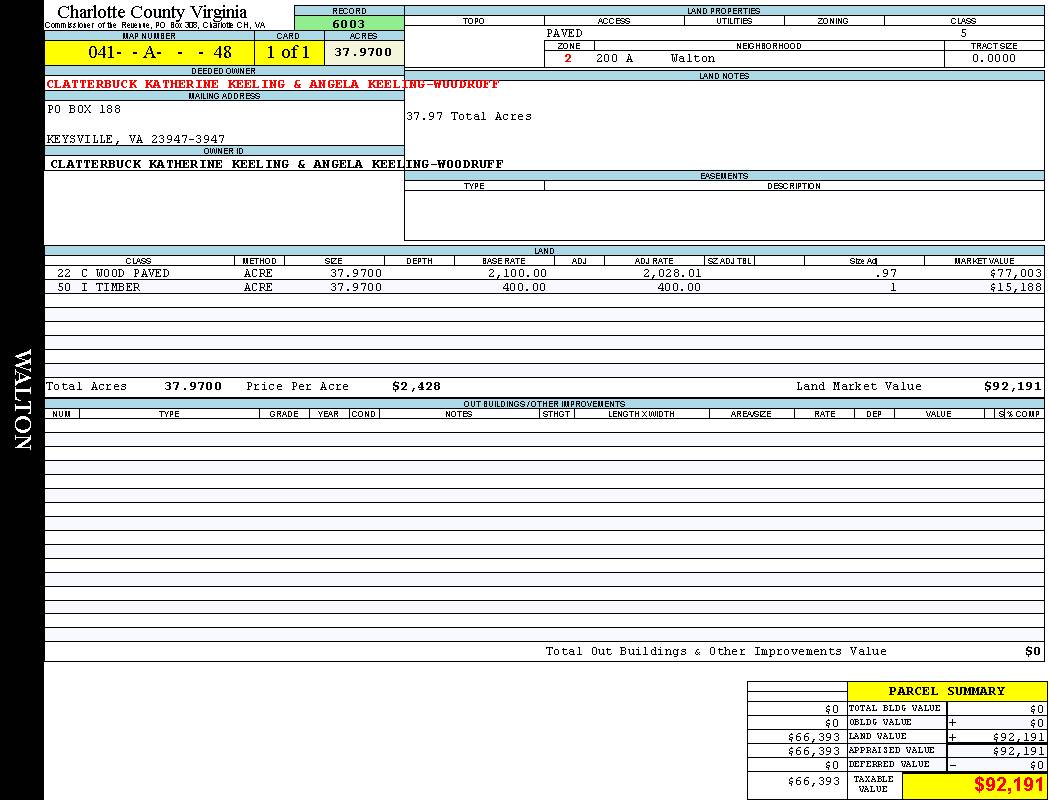Click the KEYSVILLE, VA city line
The width and height of the screenshot is (1050, 800).
[x=136, y=139]
